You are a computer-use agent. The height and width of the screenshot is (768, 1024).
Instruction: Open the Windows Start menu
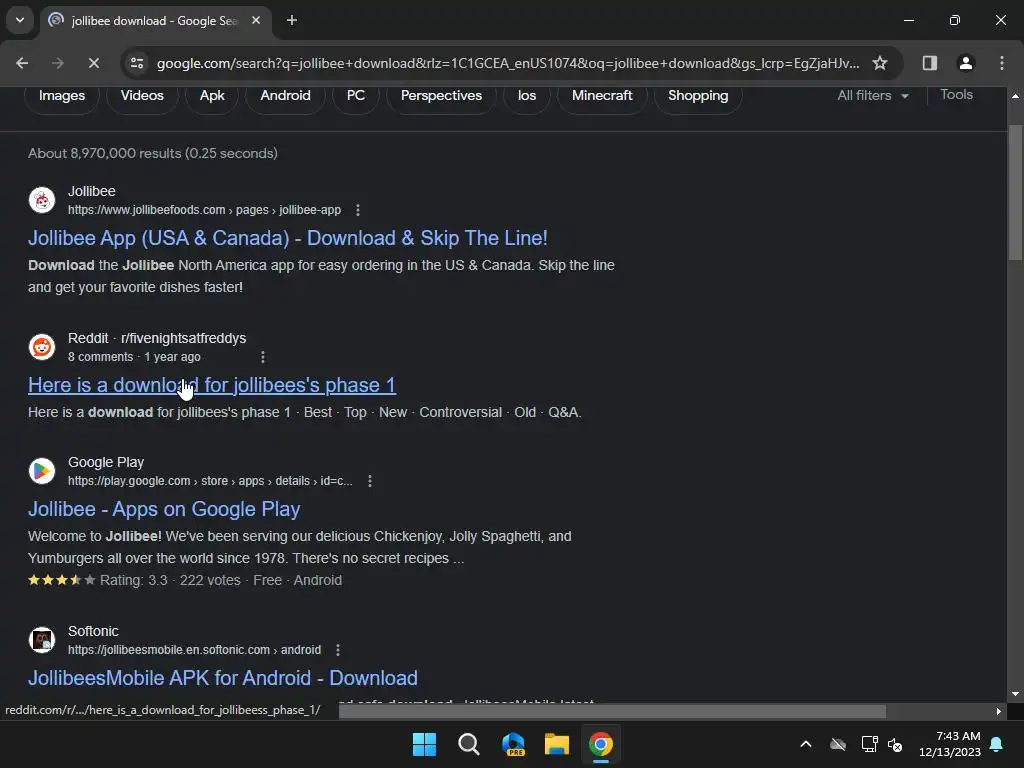tap(424, 744)
